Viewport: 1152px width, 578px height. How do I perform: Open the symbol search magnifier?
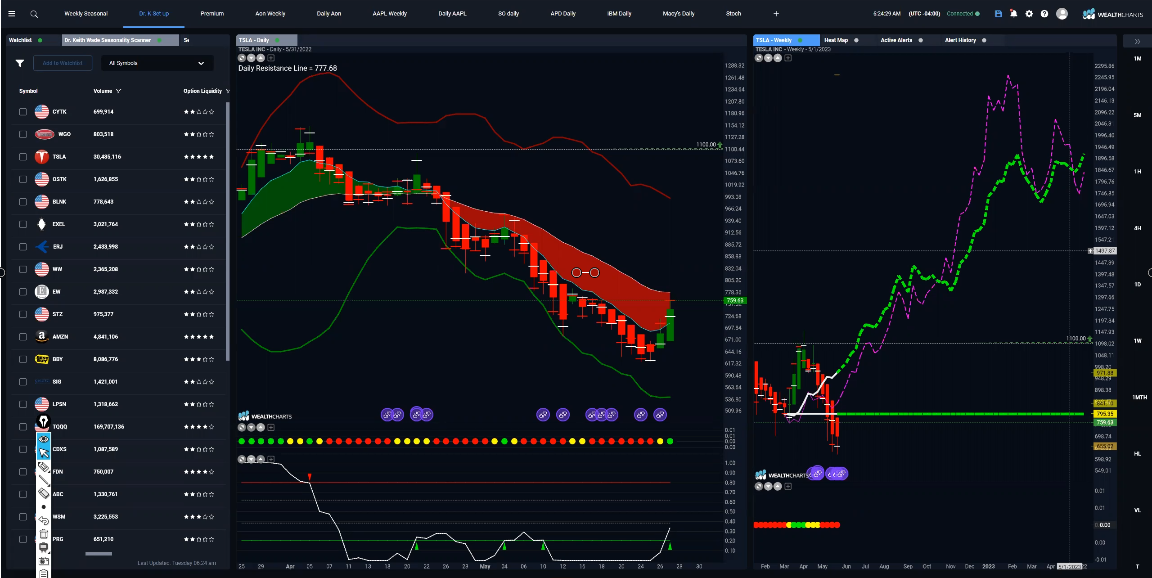[34, 14]
